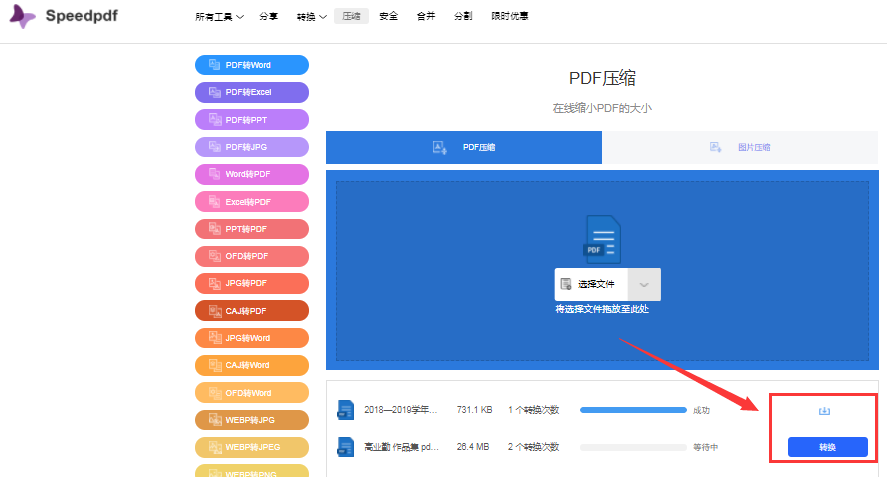
Task: Open the arrow dropdown beside 选择文件
Action: coord(644,285)
